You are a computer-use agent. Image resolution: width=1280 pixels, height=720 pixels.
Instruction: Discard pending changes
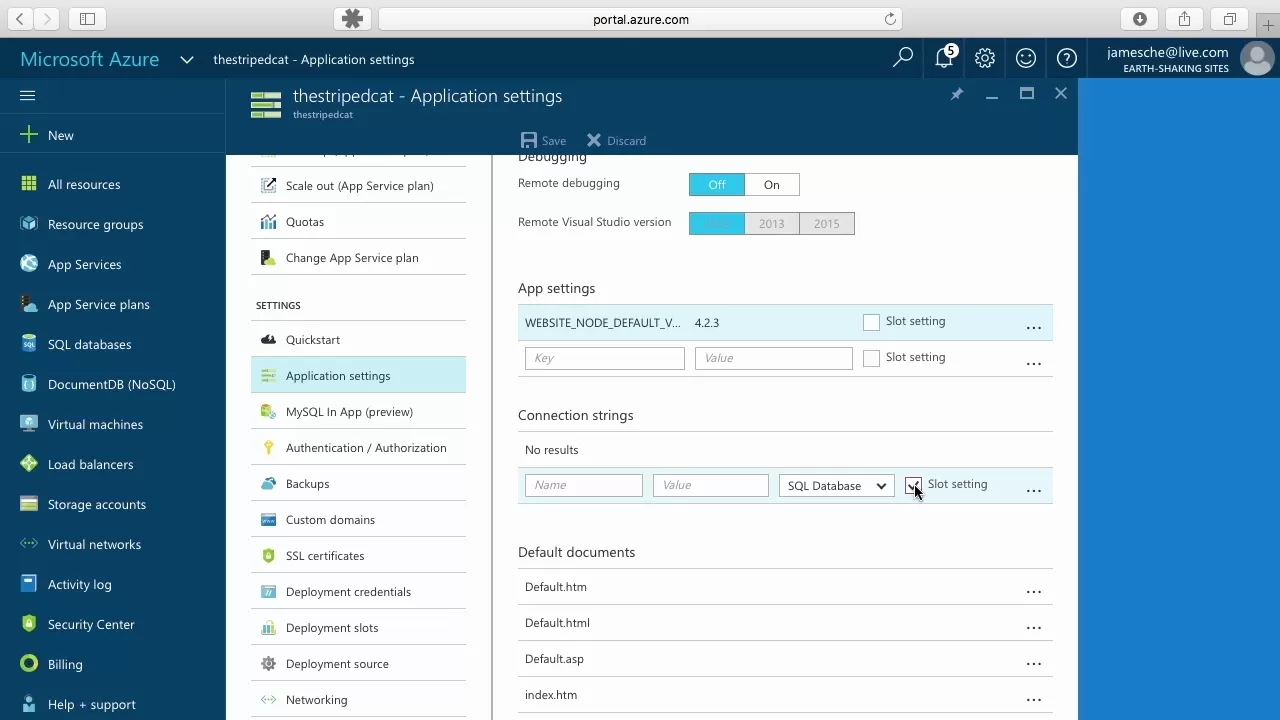[616, 140]
